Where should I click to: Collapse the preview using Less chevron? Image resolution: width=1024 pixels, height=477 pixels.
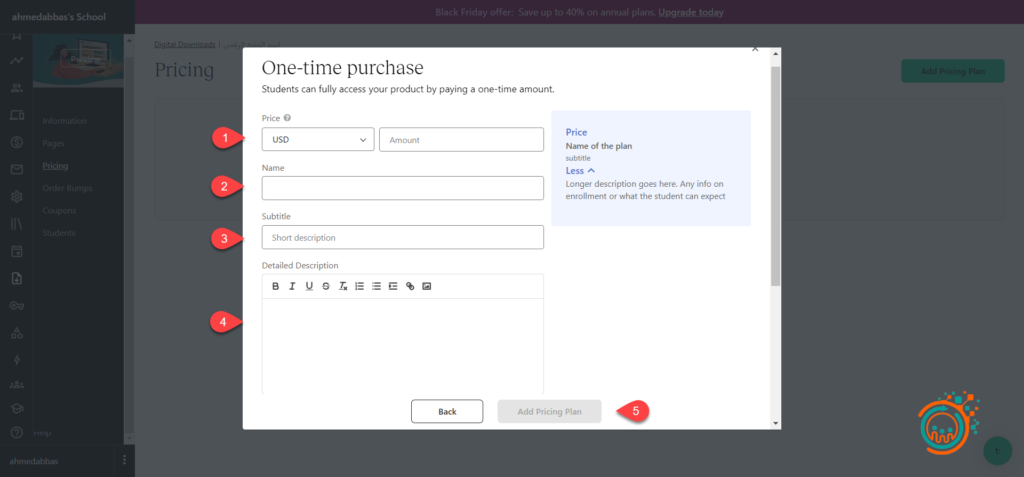[580, 171]
